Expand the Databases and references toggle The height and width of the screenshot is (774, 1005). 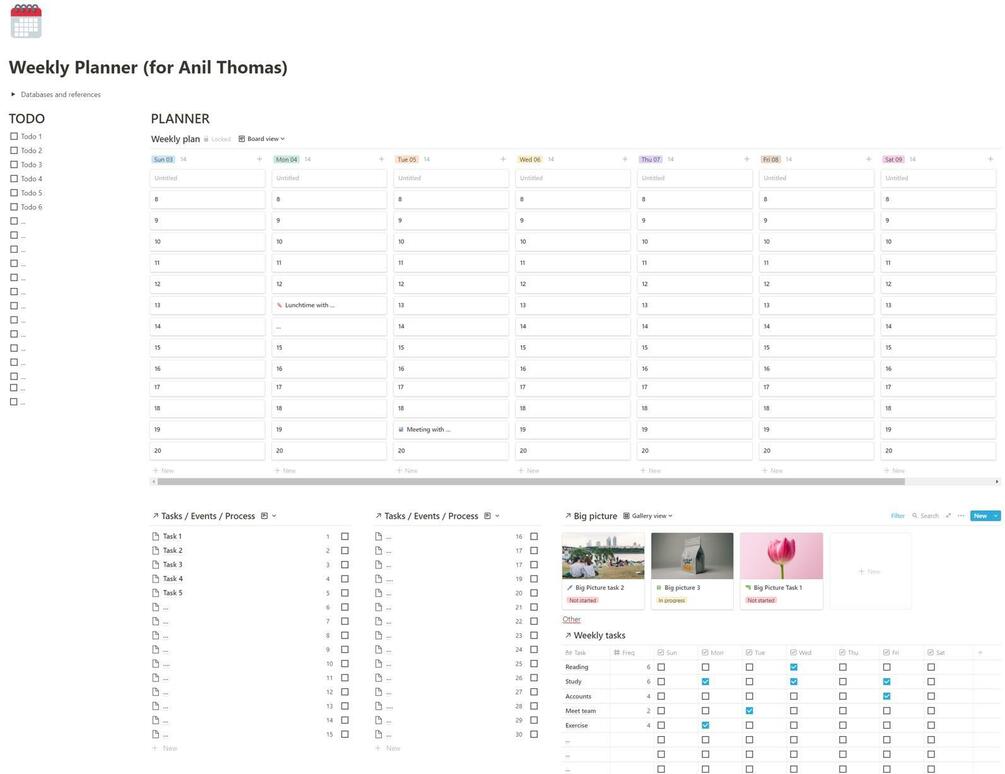point(13,95)
